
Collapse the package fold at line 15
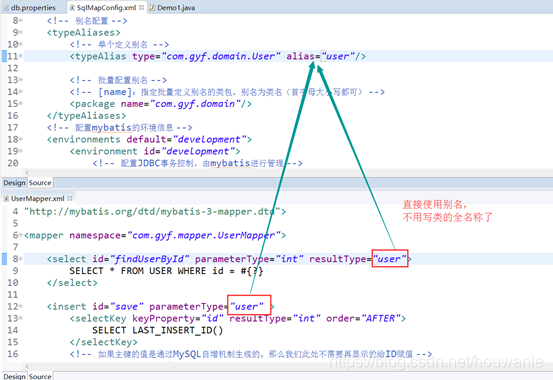pyautogui.click(x=21, y=104)
